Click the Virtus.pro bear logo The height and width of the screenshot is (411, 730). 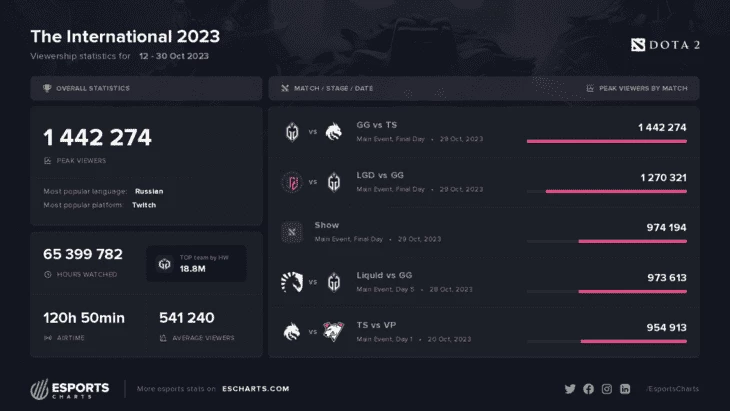(333, 332)
